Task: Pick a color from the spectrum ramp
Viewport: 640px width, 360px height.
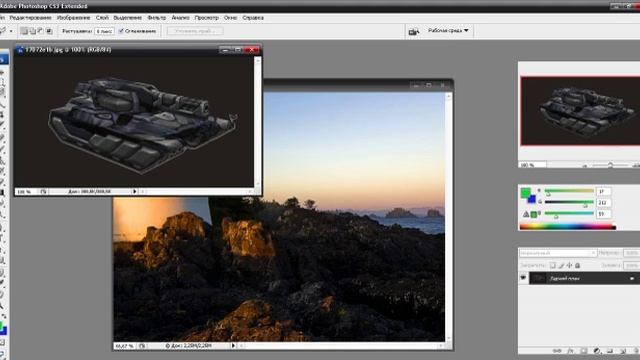Action: [x=567, y=227]
